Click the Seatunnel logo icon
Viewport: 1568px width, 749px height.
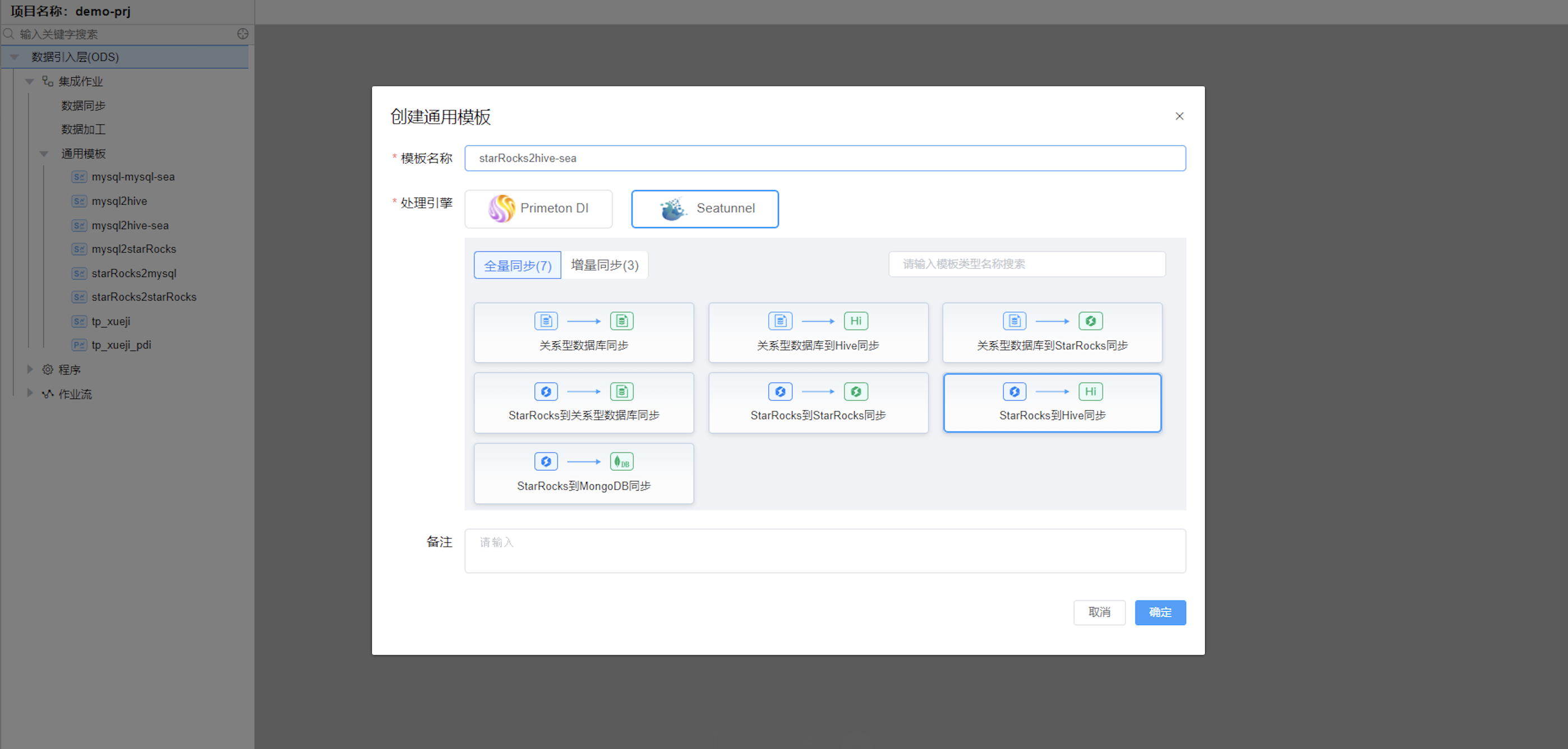[x=672, y=209]
